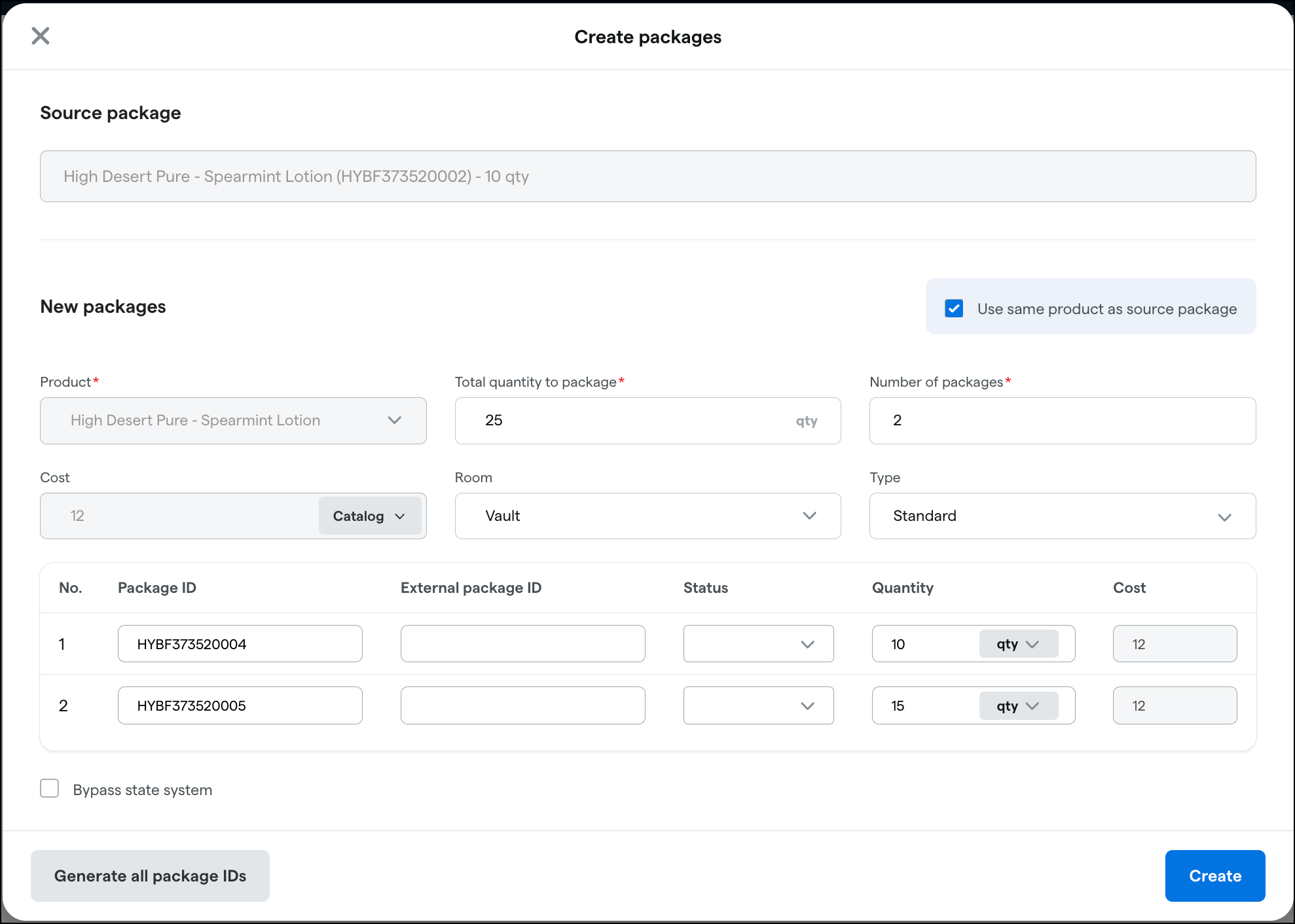The image size is (1295, 924).
Task: Select the Product field showing Spearmint Lotion
Action: click(233, 420)
